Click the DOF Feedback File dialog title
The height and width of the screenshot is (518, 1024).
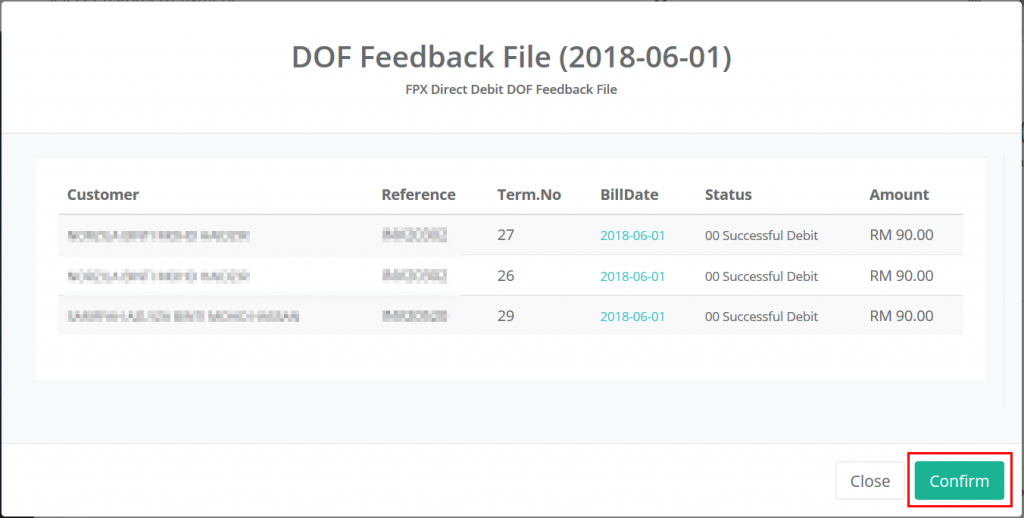pos(511,57)
